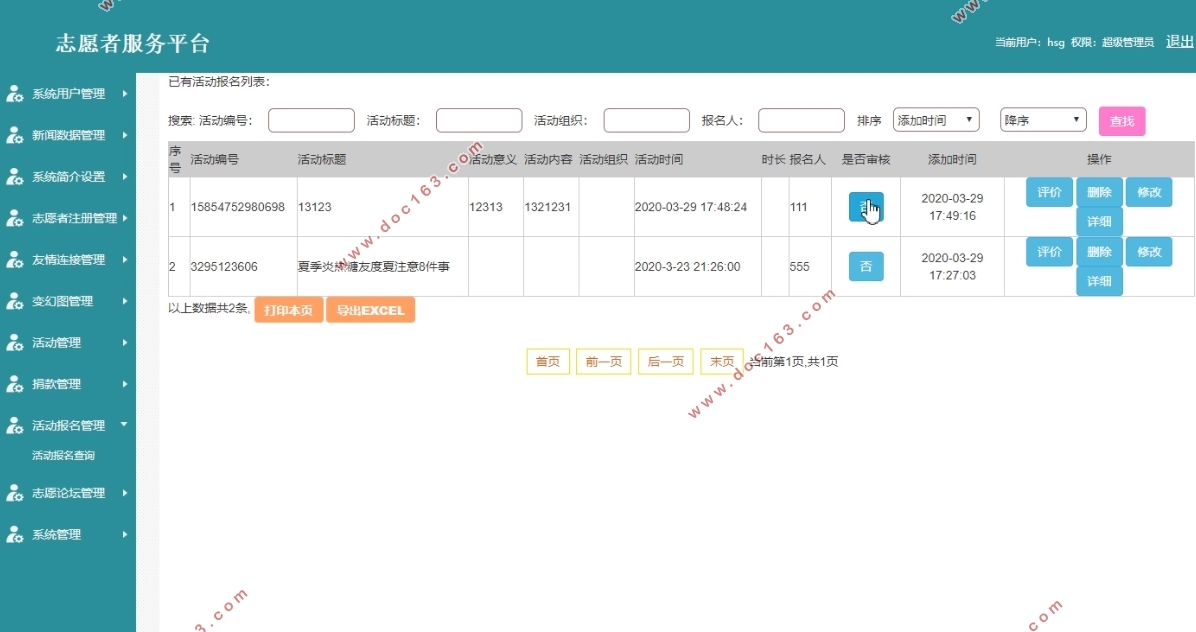Expand the 系统用户管理 arrow
1196x632 pixels.
click(x=124, y=94)
